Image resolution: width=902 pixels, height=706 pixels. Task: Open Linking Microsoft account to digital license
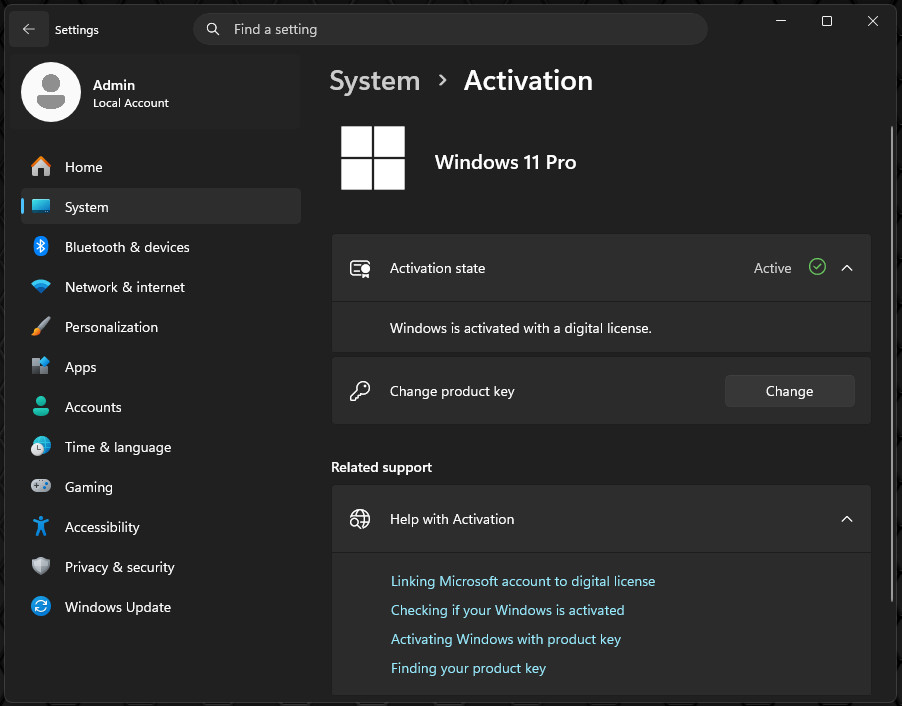tap(523, 581)
